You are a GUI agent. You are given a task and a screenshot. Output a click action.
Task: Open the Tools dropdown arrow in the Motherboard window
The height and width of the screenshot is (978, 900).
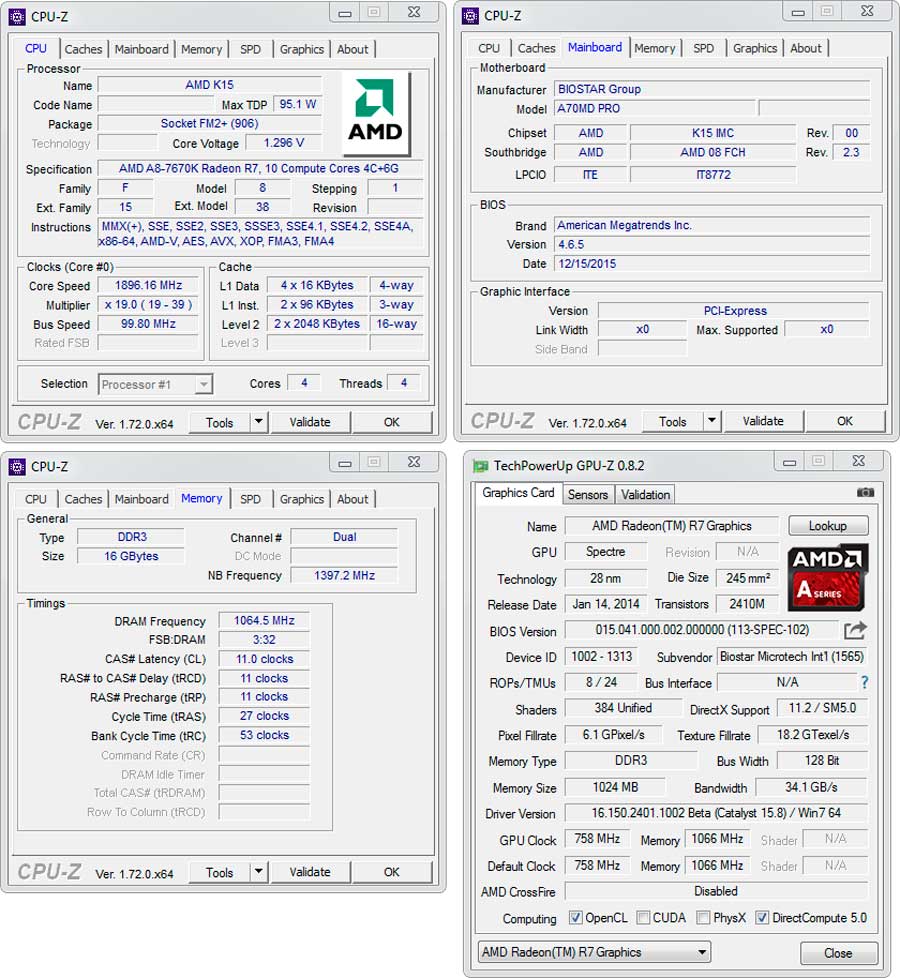[712, 421]
